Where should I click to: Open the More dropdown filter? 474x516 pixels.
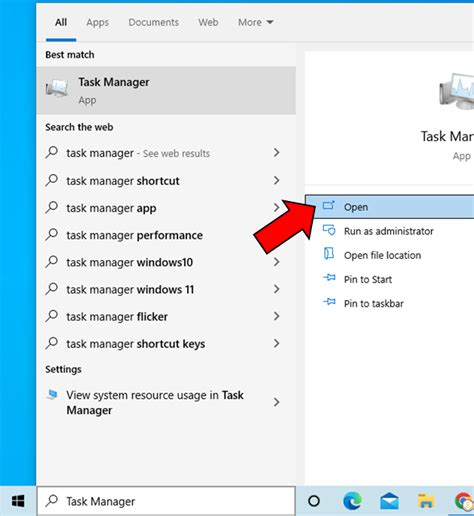[256, 22]
